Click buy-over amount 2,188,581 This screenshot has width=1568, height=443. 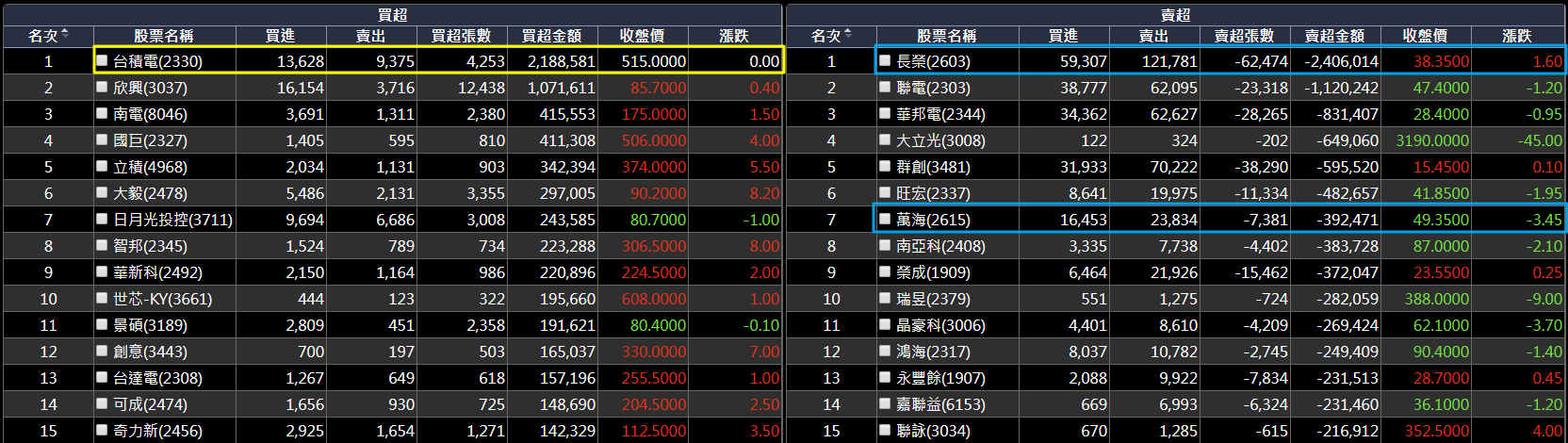pyautogui.click(x=561, y=61)
